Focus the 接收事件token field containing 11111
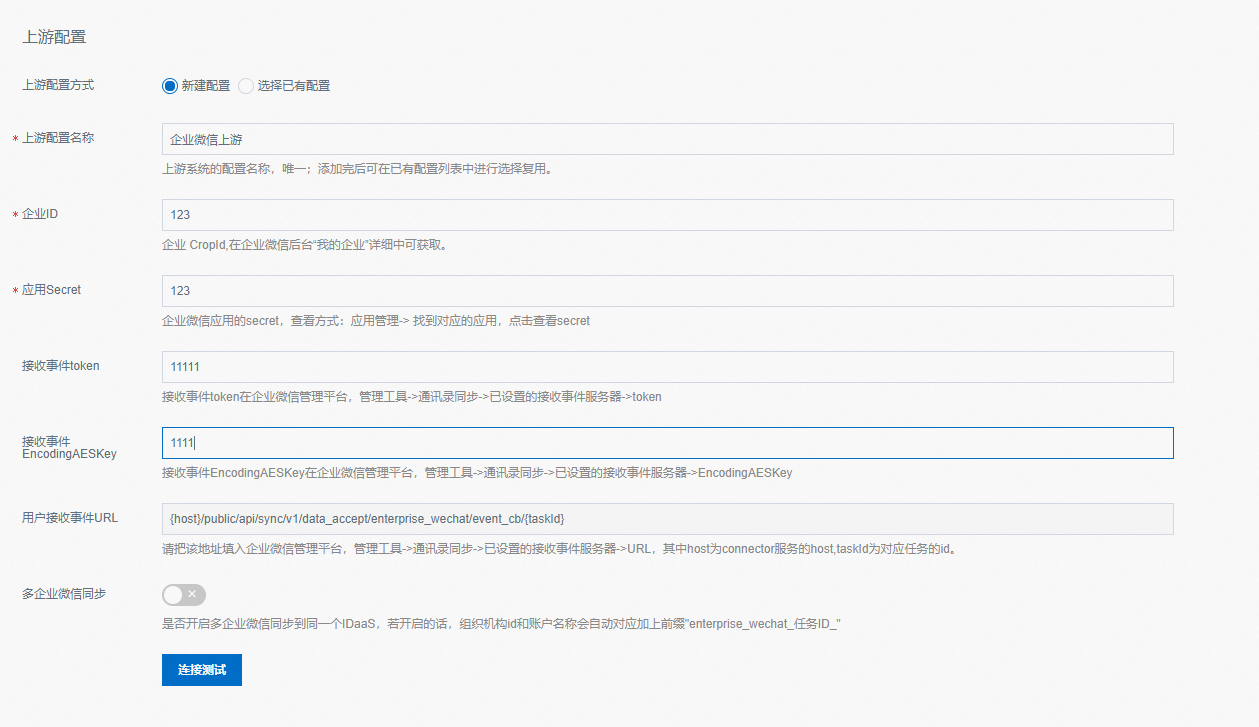 [x=667, y=367]
